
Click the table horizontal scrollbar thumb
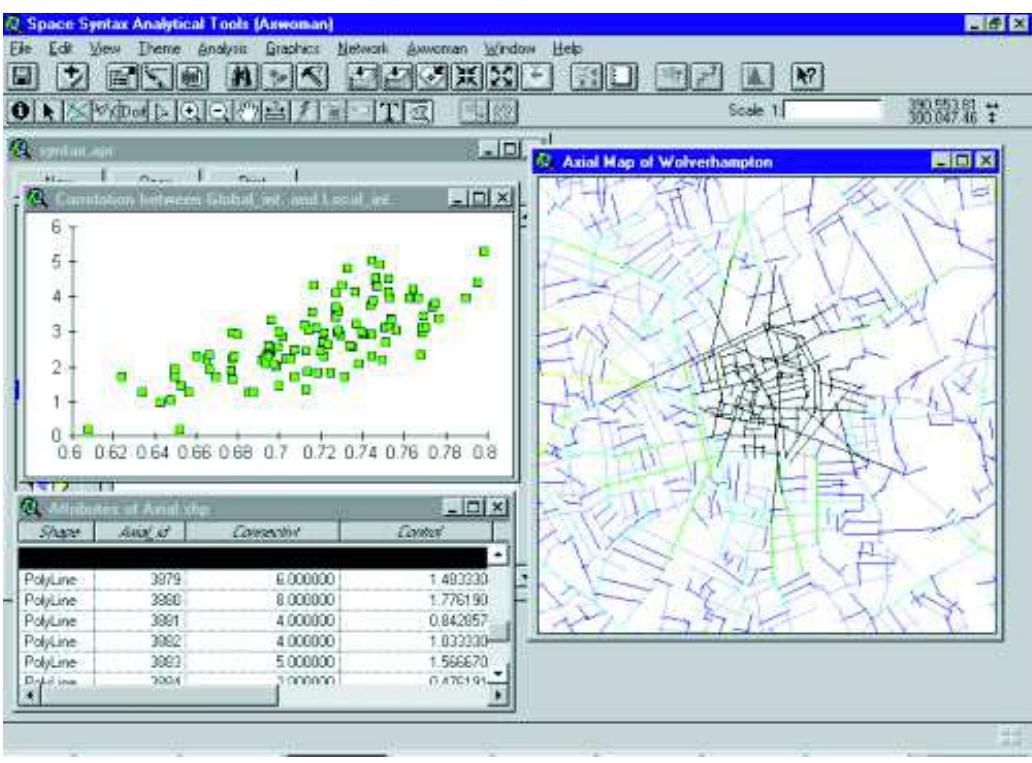[x=159, y=694]
